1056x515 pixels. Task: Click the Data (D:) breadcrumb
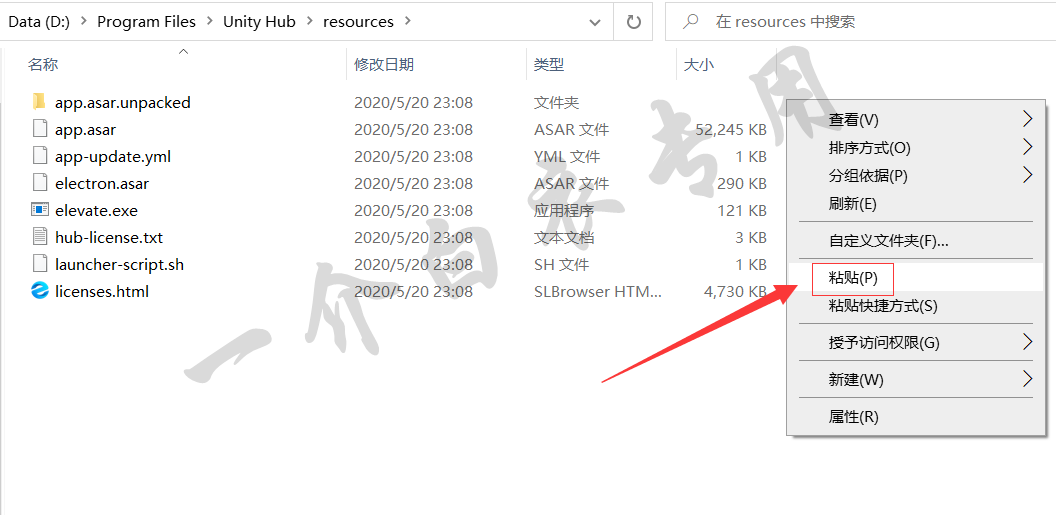40,22
